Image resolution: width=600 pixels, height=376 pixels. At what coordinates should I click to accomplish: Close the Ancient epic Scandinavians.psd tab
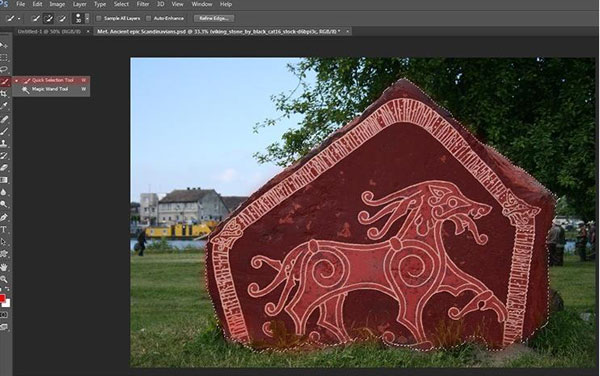coord(347,31)
